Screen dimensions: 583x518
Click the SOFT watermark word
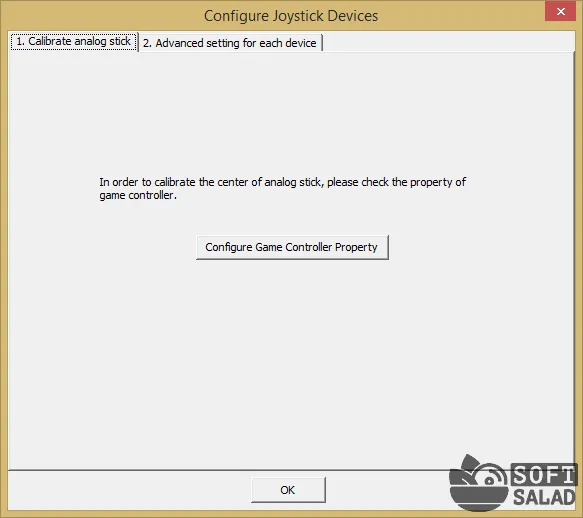[543, 475]
